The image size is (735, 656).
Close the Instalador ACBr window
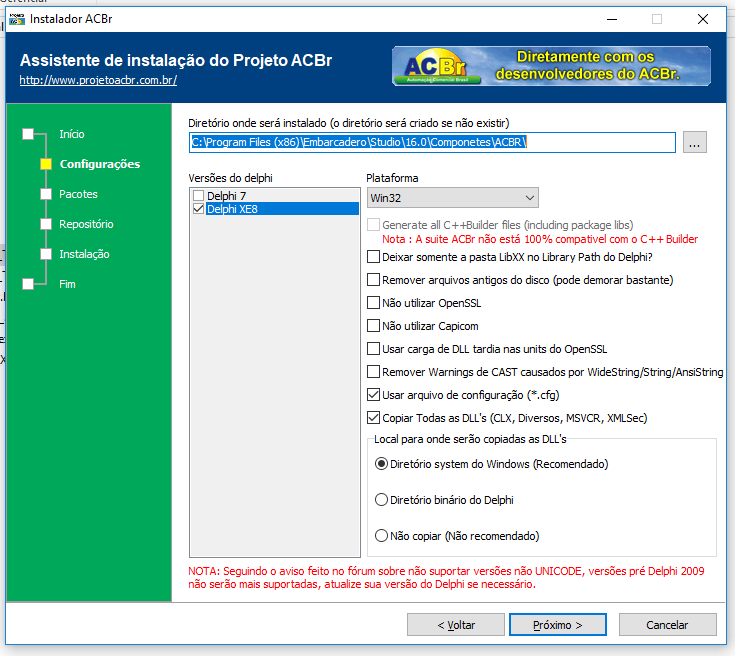coord(703,19)
